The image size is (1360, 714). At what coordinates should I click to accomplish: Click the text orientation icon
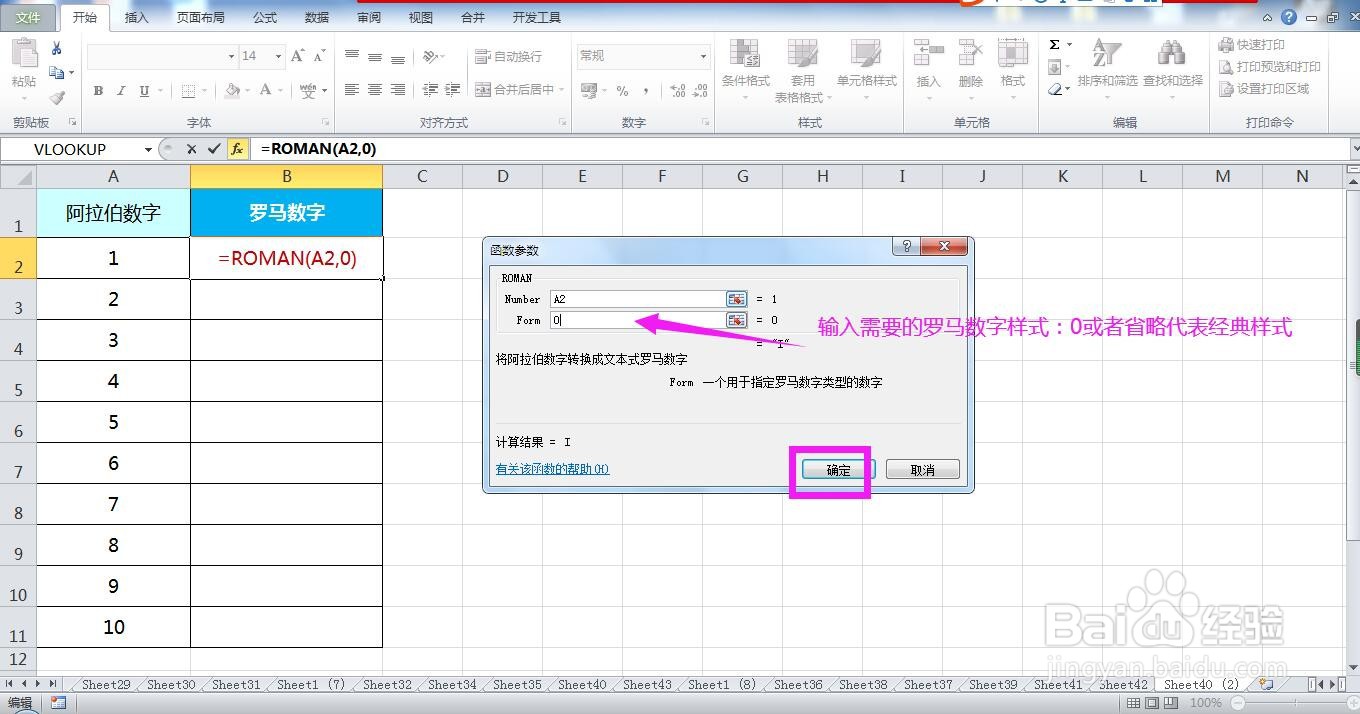point(431,56)
